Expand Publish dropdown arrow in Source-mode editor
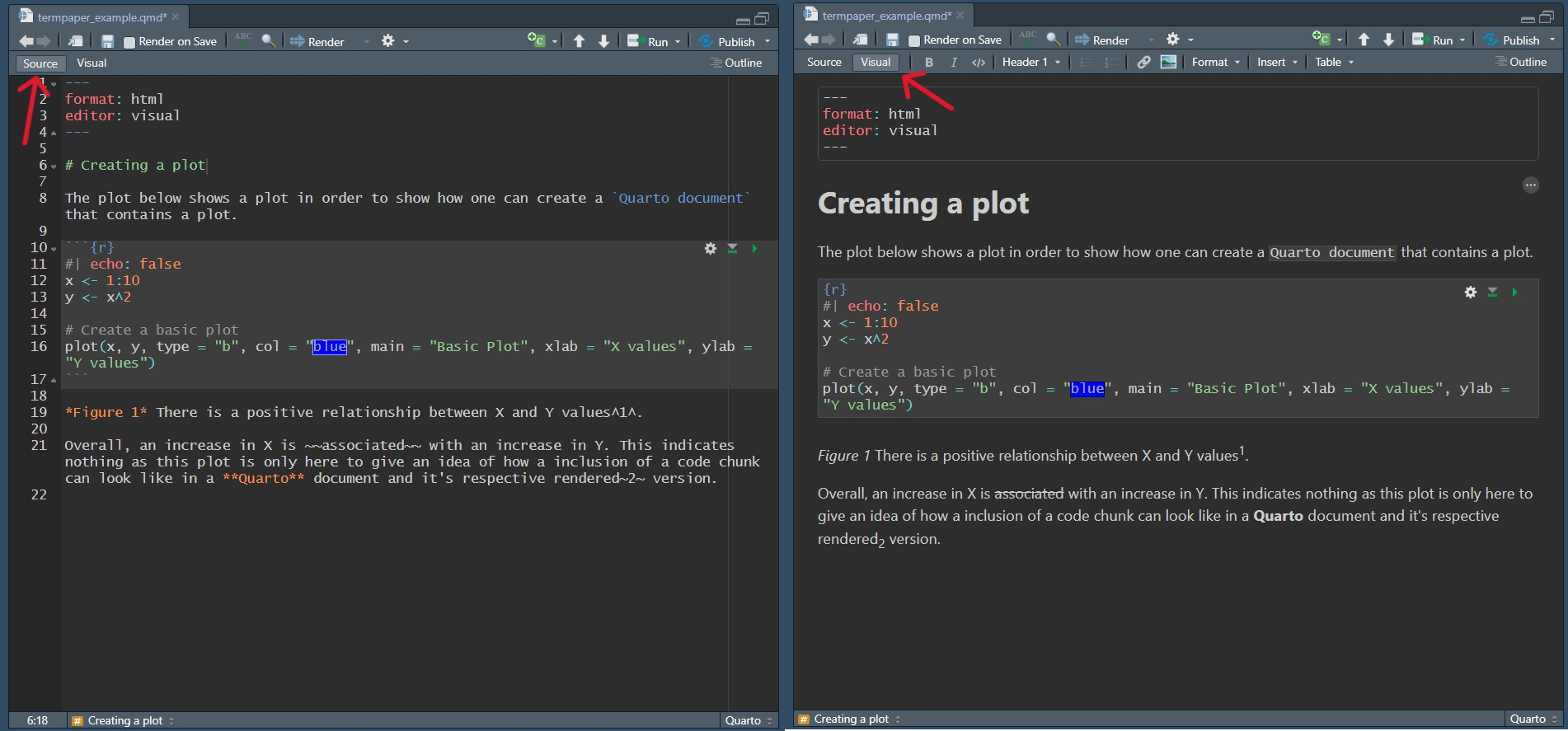Image resolution: width=1568 pixels, height=731 pixels. pyautogui.click(x=768, y=41)
